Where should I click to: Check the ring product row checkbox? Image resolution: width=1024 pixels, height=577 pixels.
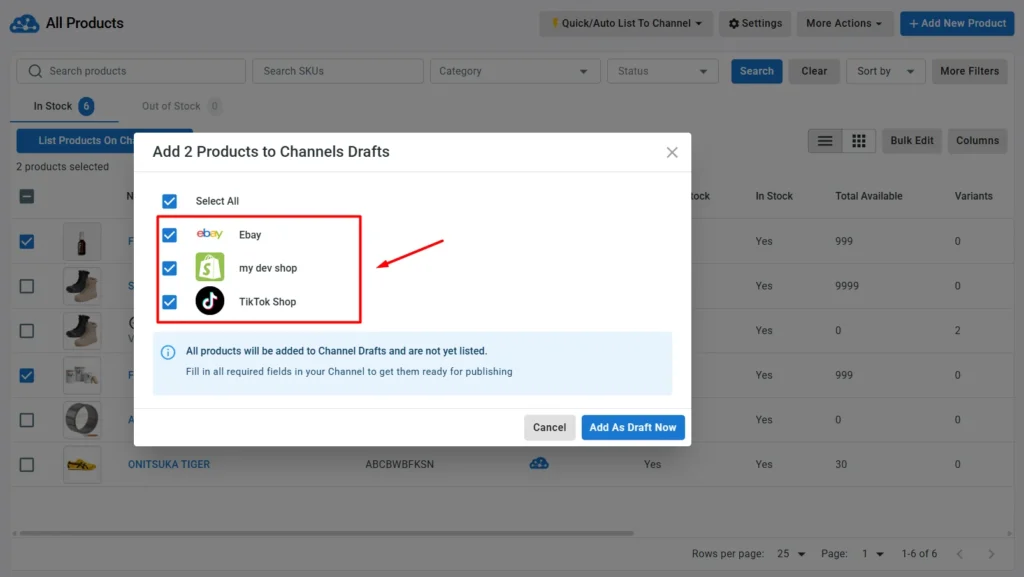(x=27, y=420)
